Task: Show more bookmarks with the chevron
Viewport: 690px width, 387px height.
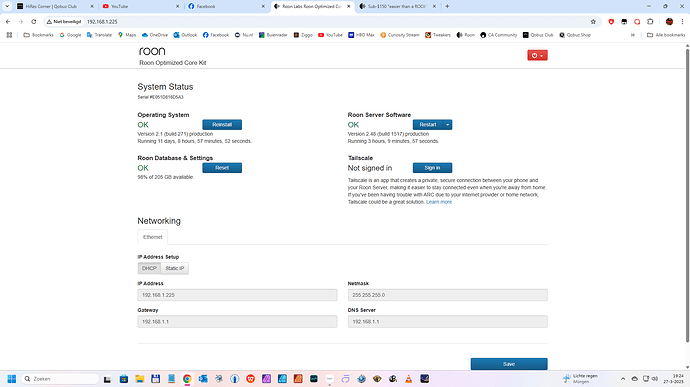Action: click(633, 35)
